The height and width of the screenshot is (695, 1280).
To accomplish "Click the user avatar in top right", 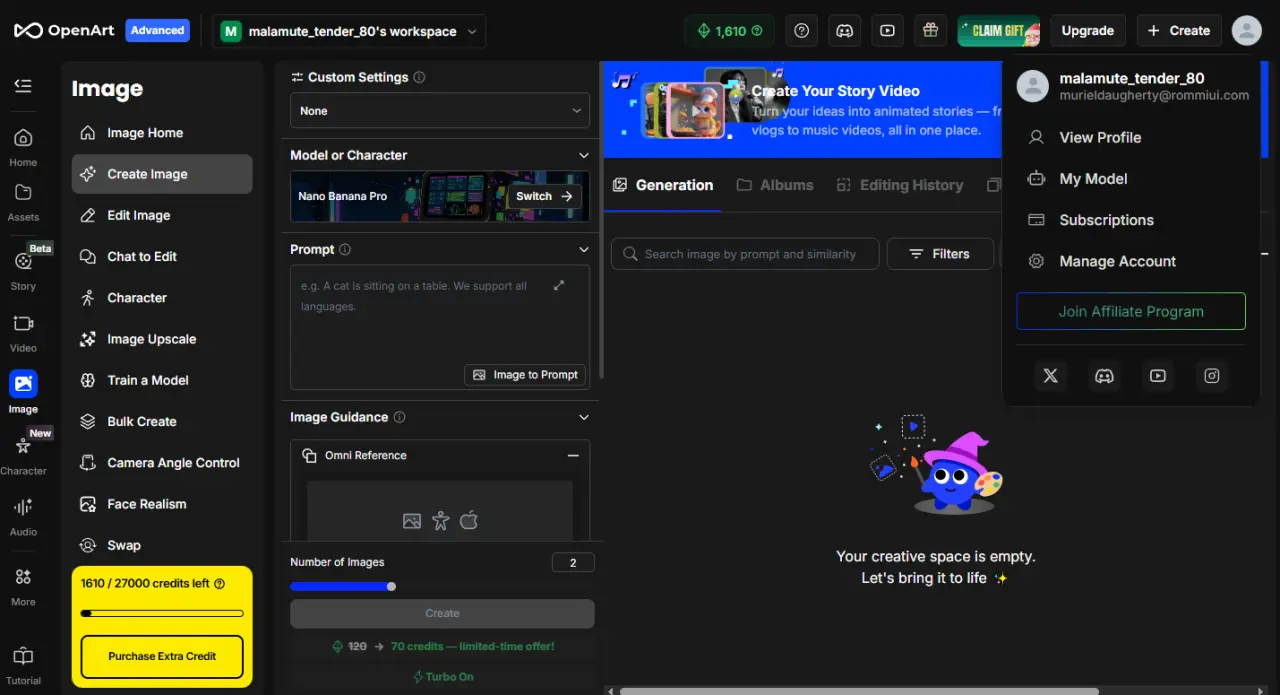I will (x=1246, y=31).
